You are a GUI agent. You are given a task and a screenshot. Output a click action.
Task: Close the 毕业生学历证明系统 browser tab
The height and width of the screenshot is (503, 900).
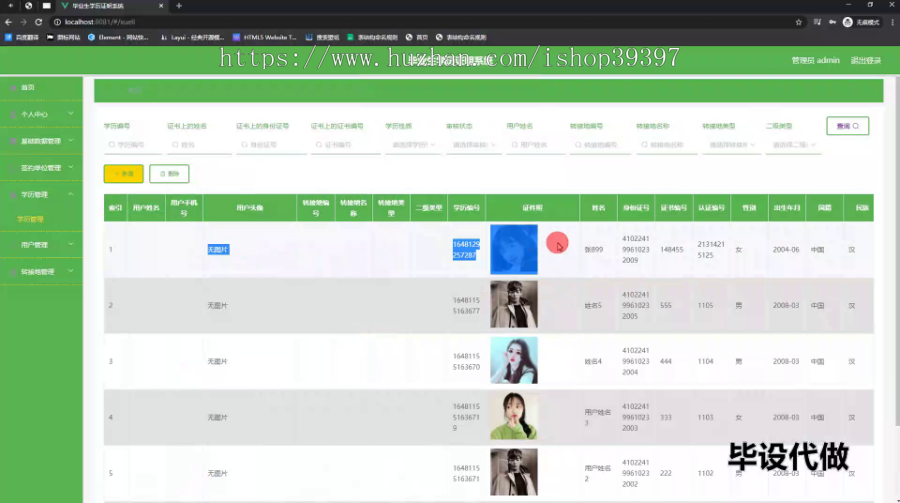(161, 6)
